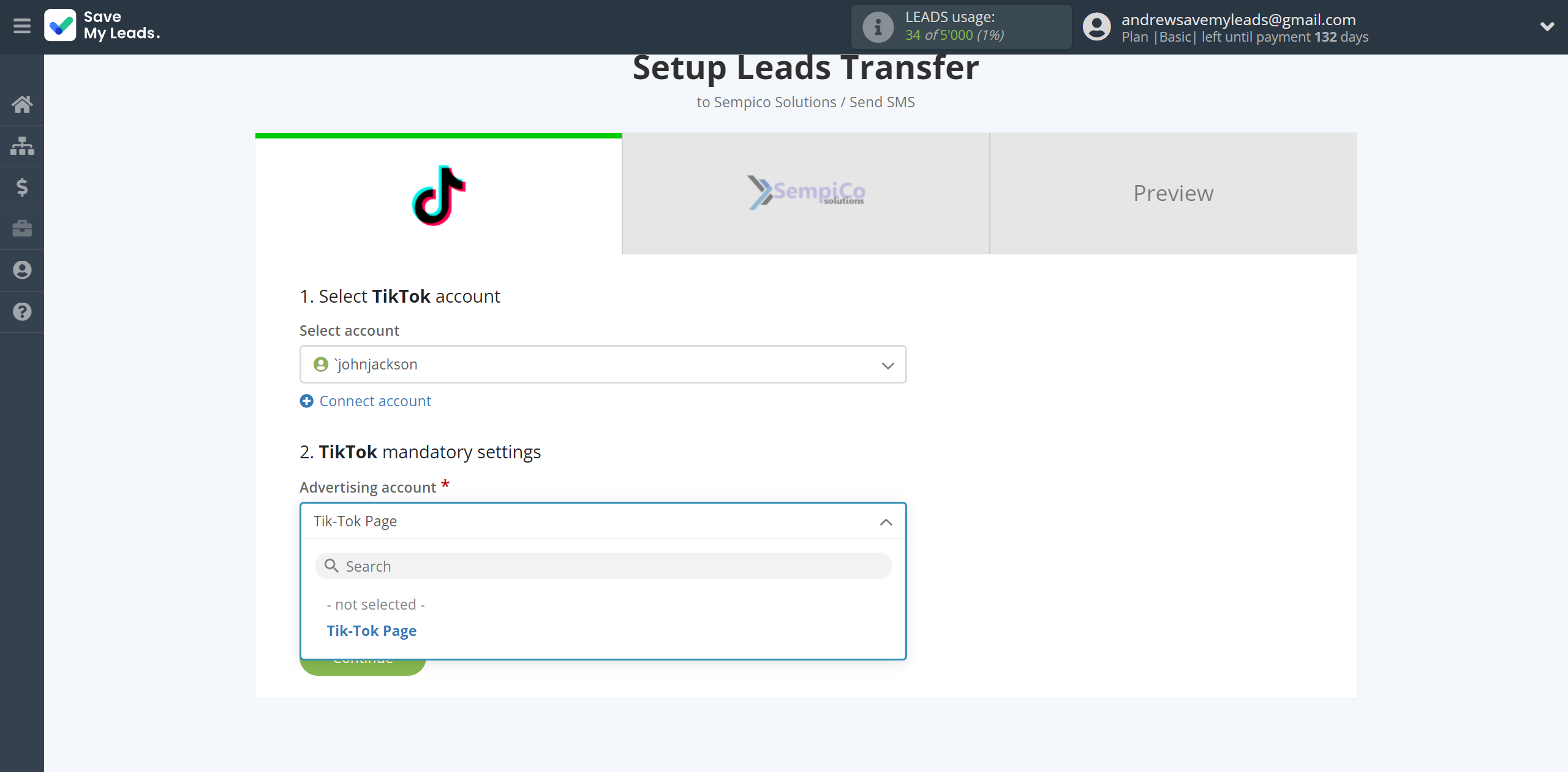
Task: Click the help question mark icon
Action: (x=22, y=311)
